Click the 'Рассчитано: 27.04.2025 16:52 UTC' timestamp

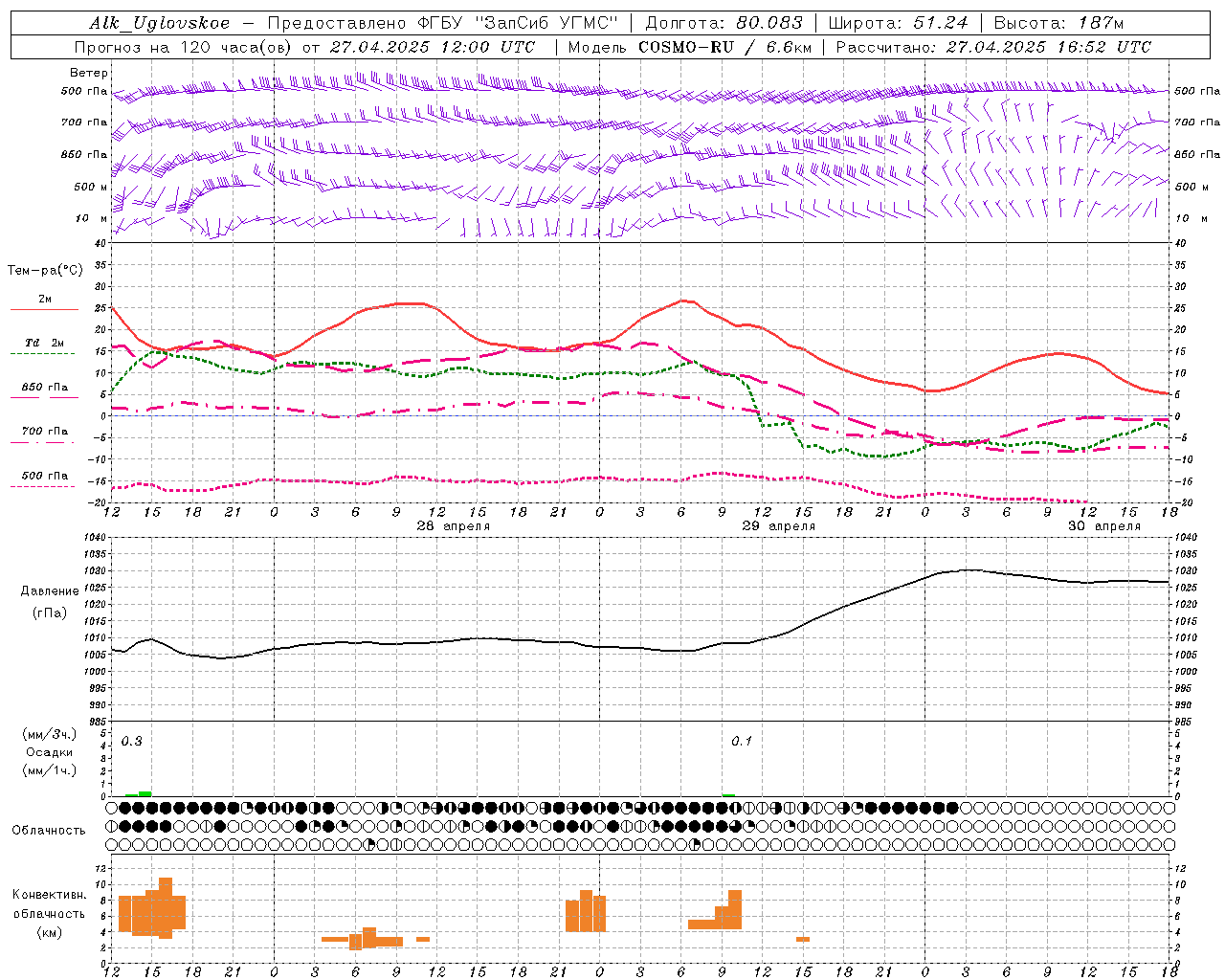pos(993,47)
